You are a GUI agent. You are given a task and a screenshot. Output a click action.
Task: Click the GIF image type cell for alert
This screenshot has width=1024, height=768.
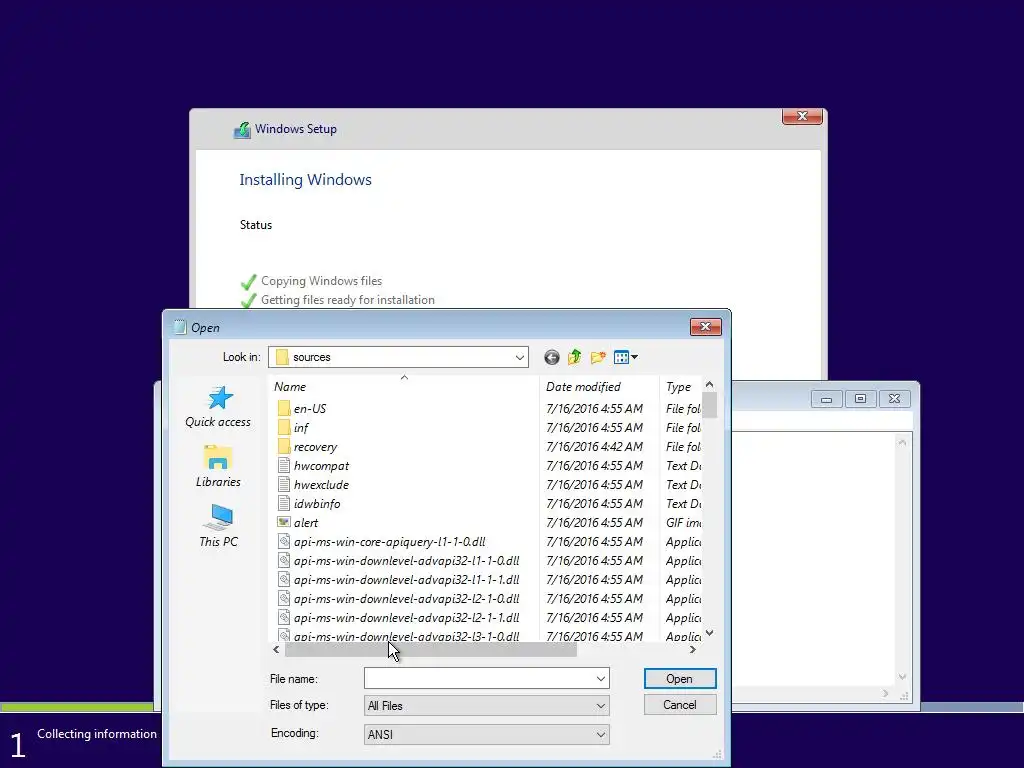point(683,522)
